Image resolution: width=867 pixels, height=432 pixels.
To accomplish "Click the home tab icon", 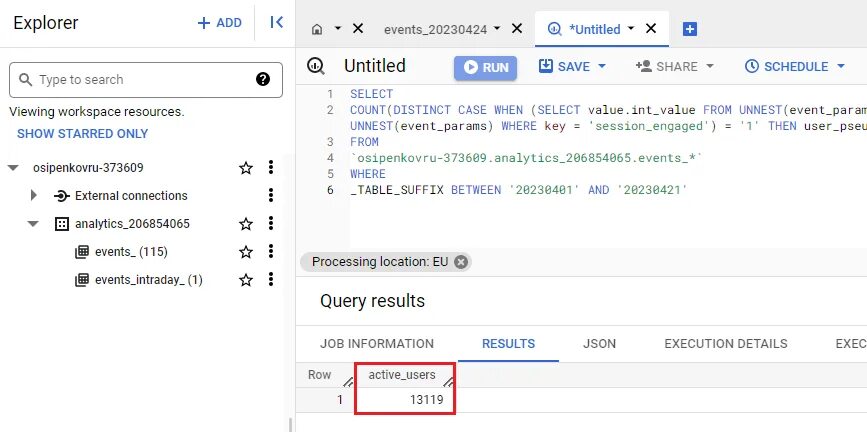I will tap(317, 29).
